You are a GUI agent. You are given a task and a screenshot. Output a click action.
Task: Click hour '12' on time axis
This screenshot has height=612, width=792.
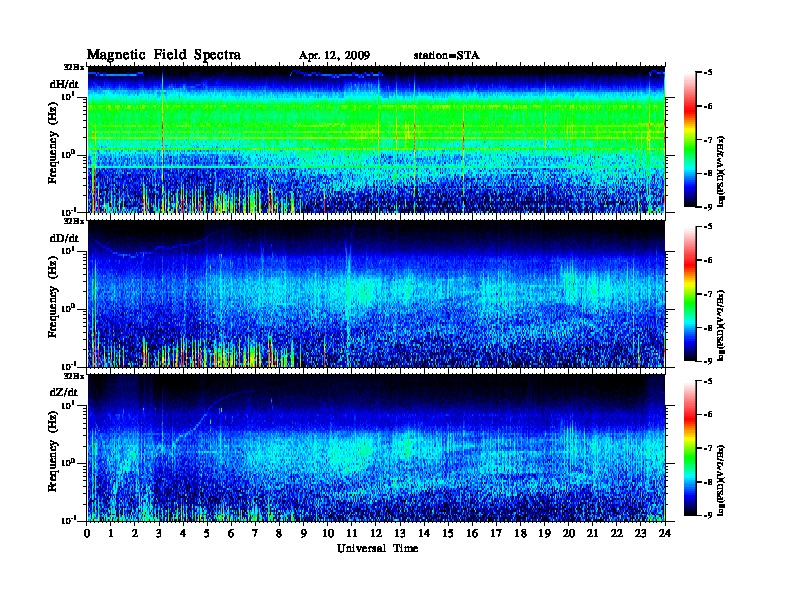(376, 533)
